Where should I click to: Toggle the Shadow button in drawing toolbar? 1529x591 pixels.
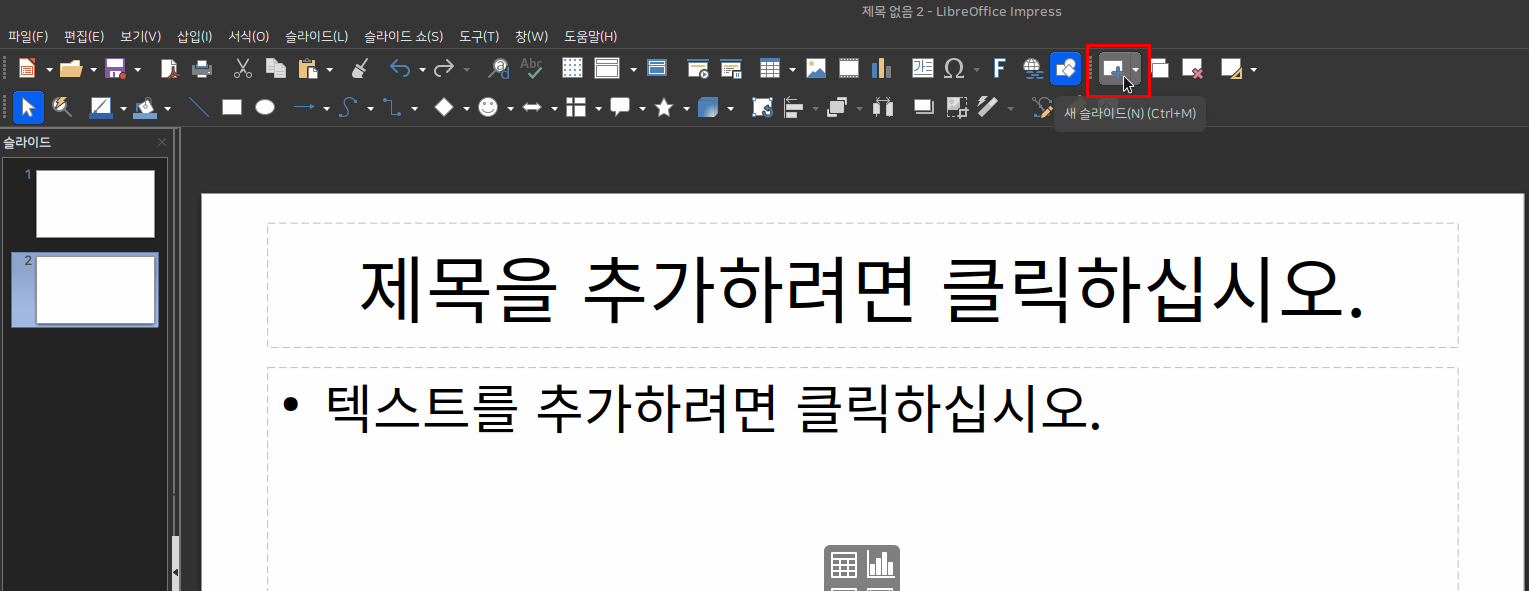(924, 107)
